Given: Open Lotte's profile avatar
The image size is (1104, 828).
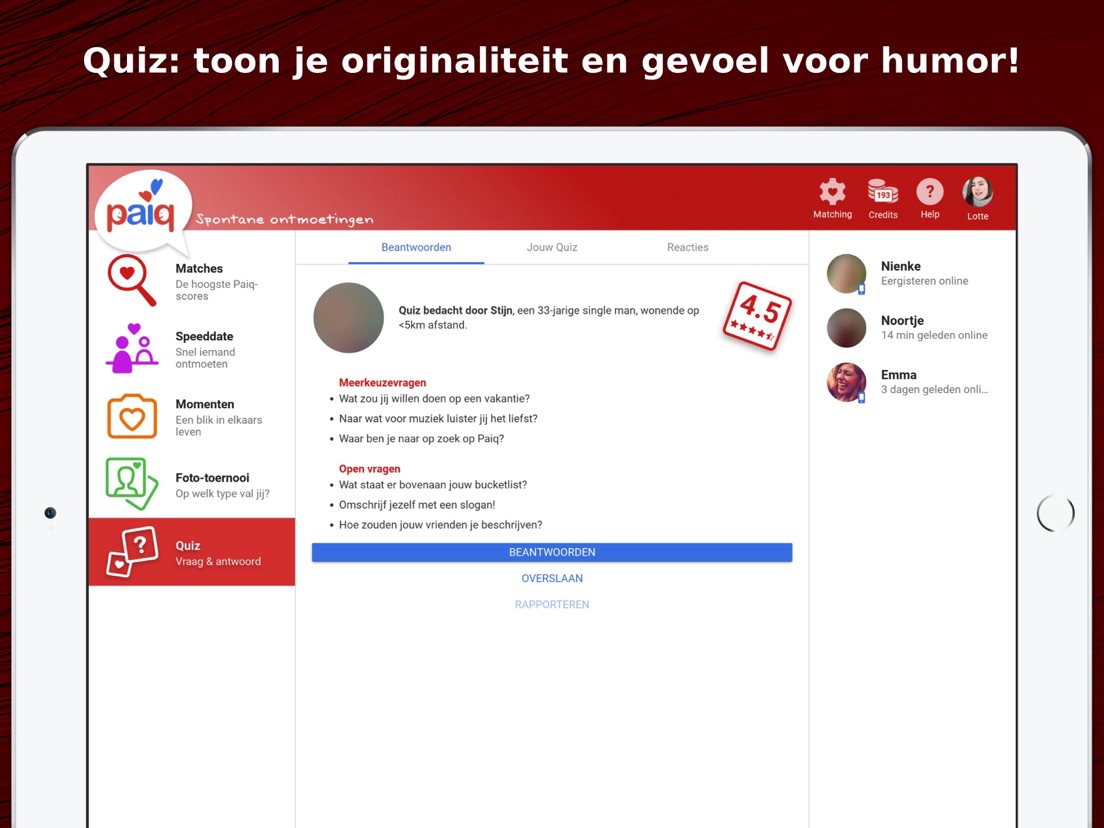Looking at the screenshot, I should tap(977, 192).
